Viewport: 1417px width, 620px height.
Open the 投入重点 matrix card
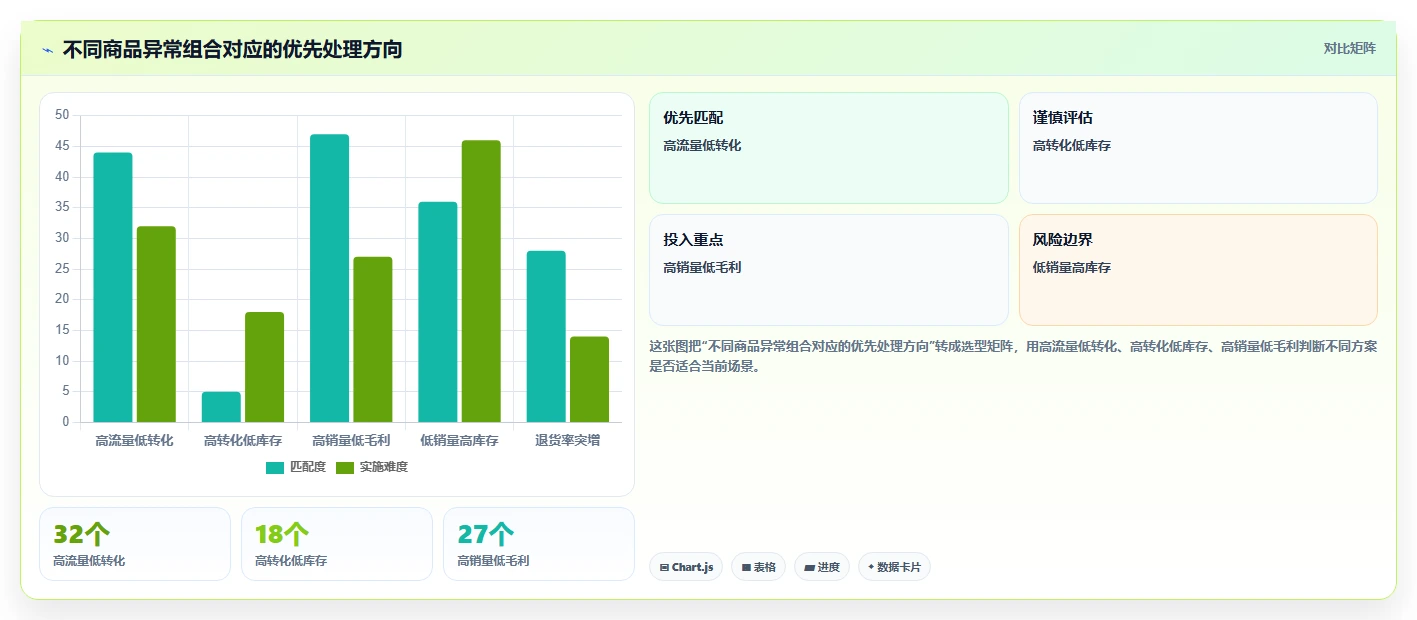click(x=829, y=270)
